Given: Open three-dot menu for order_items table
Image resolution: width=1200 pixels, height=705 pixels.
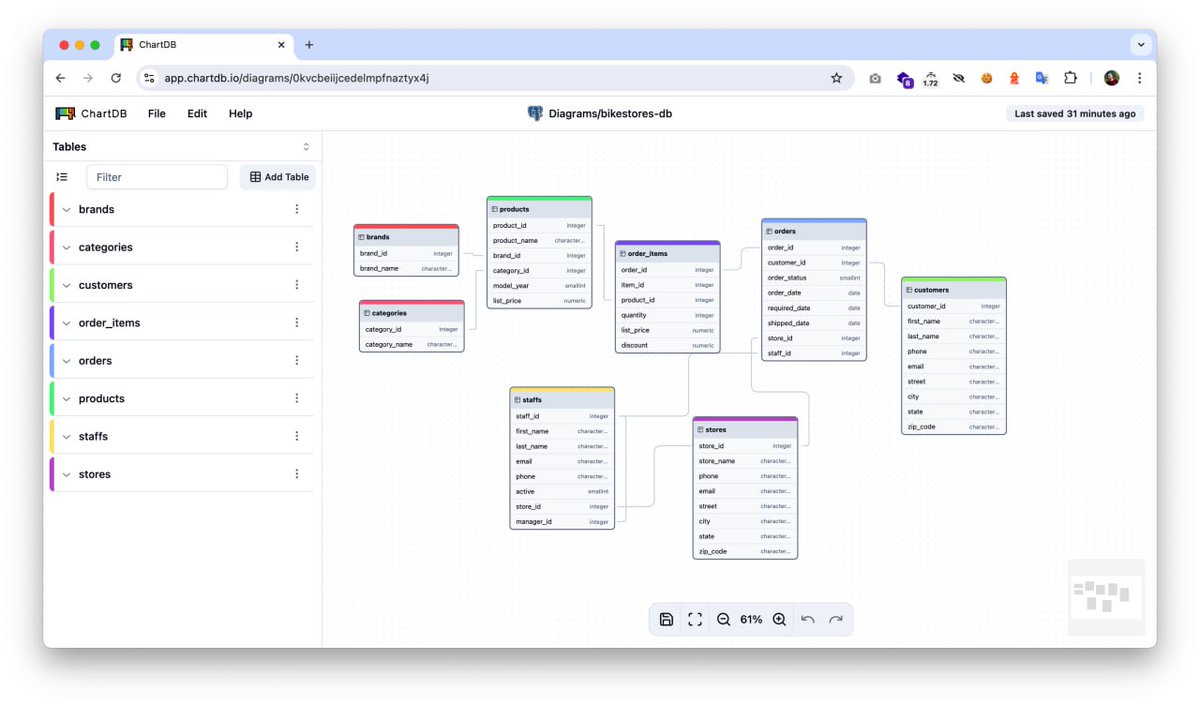Looking at the screenshot, I should [297, 323].
